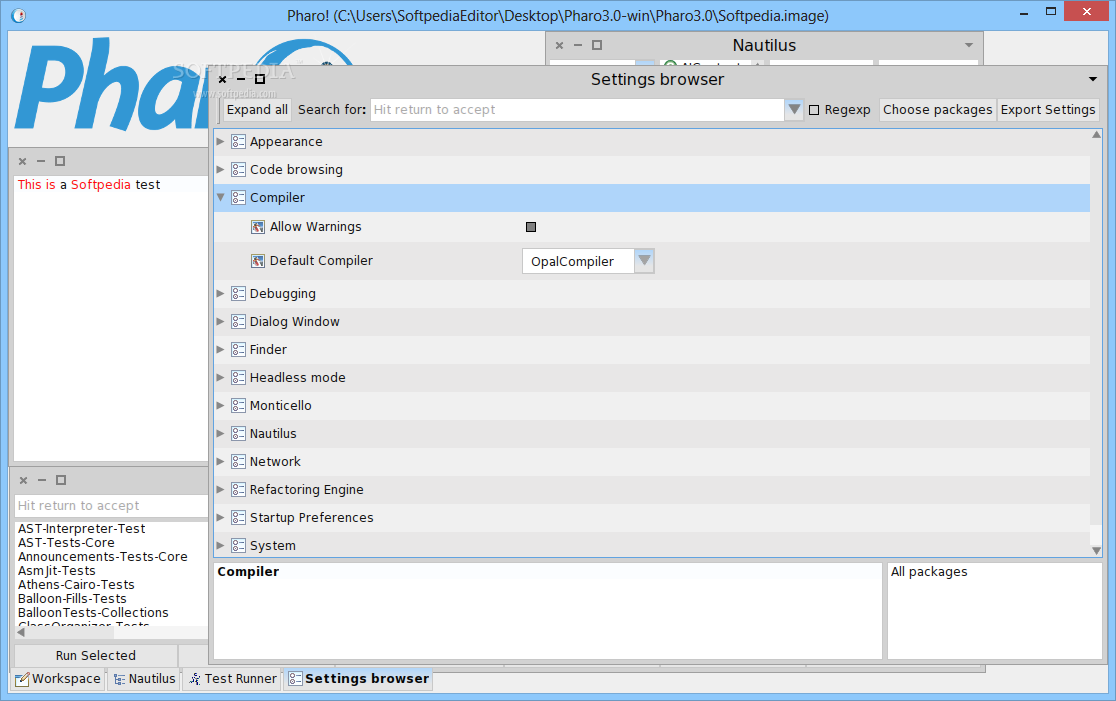Select AST-Tests-Core in the package list

tap(66, 542)
